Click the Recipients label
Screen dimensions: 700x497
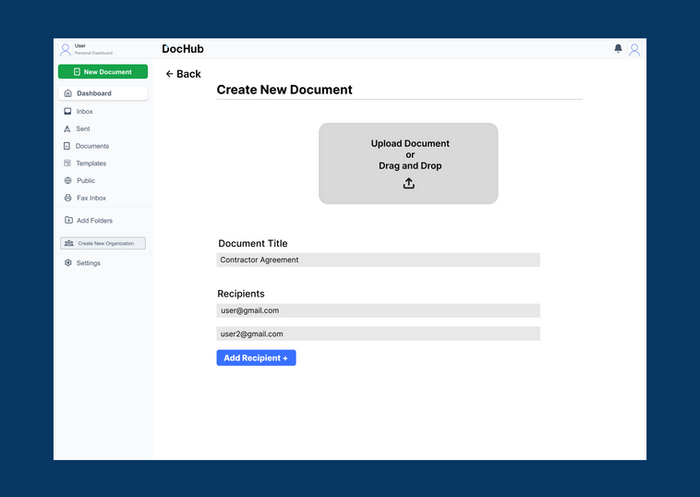[x=241, y=294]
